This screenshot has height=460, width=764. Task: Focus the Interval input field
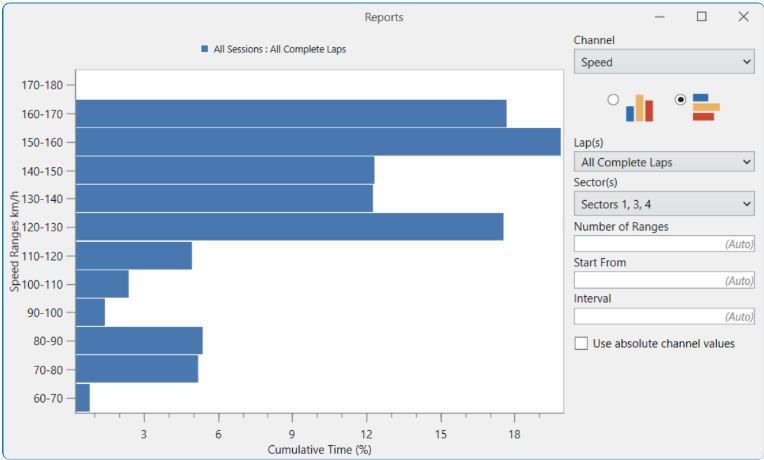point(664,316)
